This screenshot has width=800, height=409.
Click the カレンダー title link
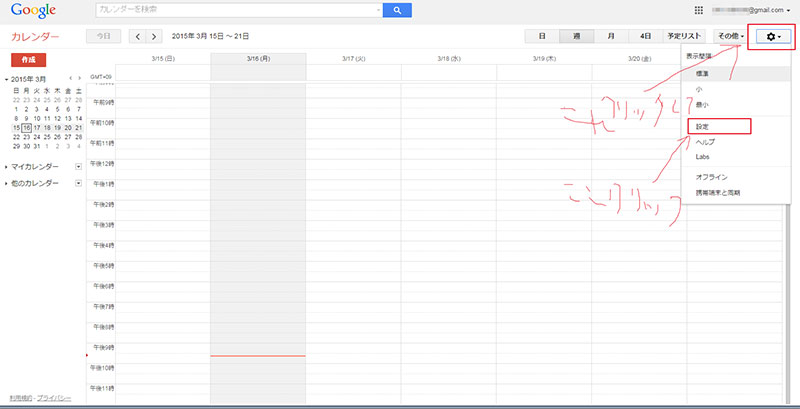35,37
